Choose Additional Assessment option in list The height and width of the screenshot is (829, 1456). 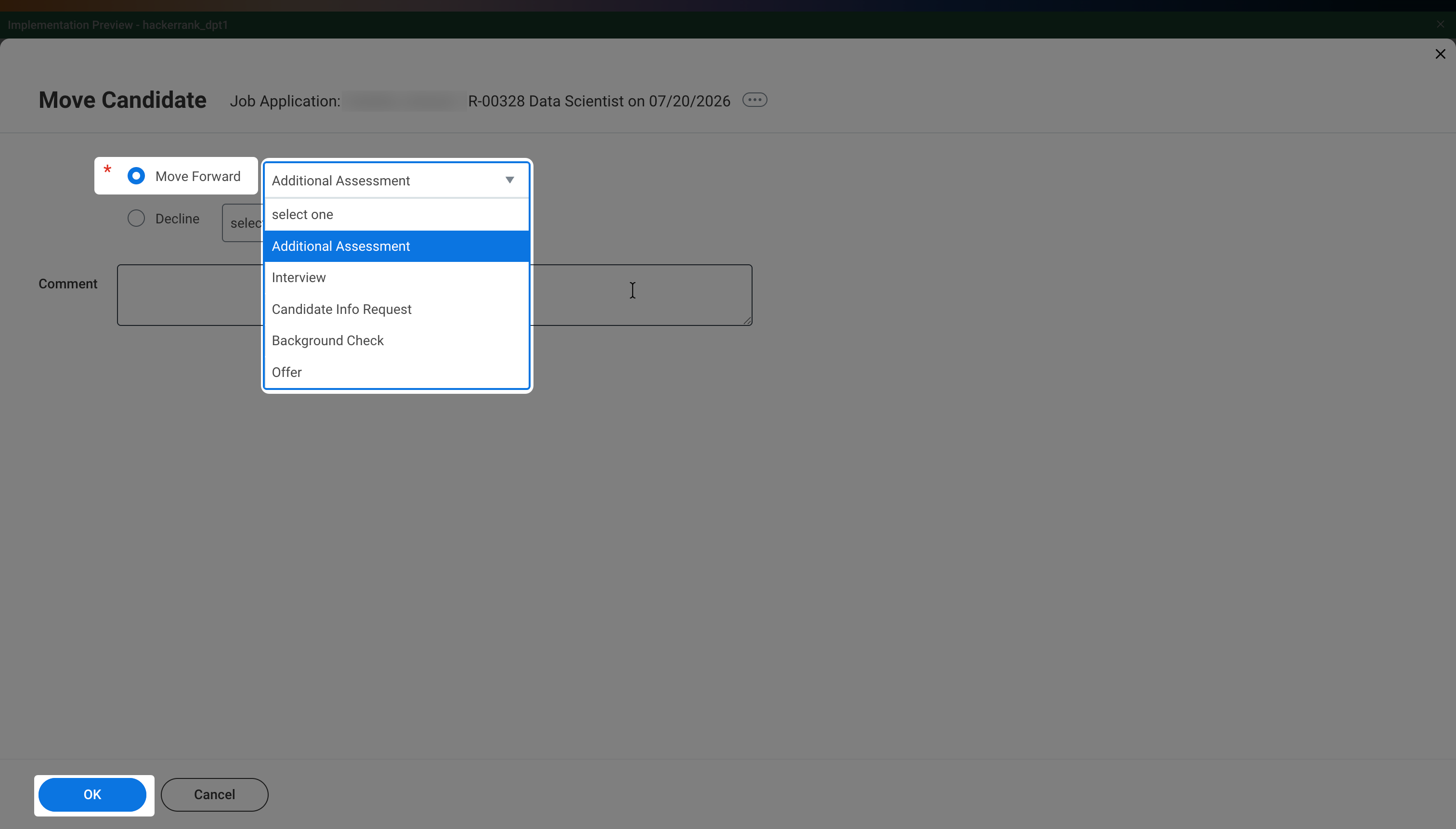397,246
